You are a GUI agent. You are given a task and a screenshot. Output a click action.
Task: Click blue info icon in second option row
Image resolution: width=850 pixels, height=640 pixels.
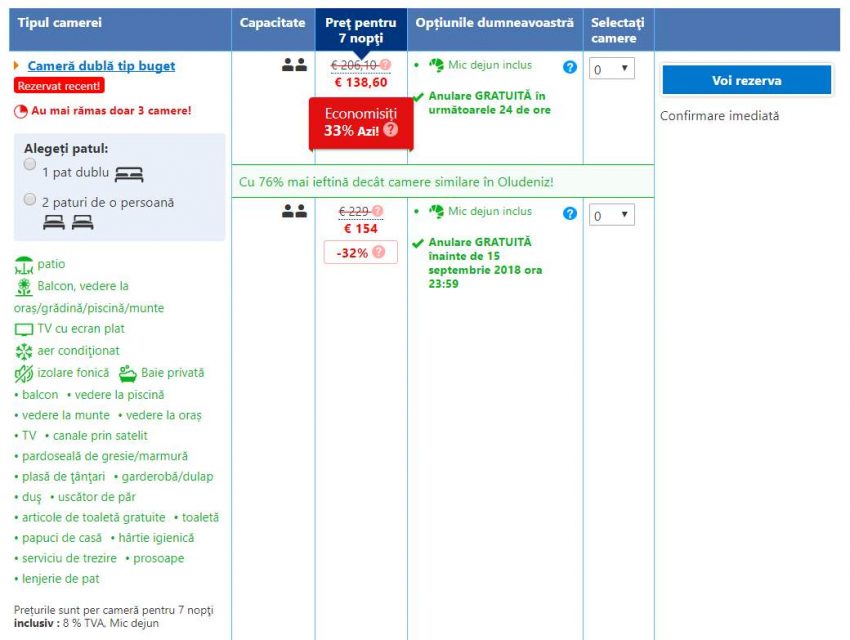click(x=570, y=213)
